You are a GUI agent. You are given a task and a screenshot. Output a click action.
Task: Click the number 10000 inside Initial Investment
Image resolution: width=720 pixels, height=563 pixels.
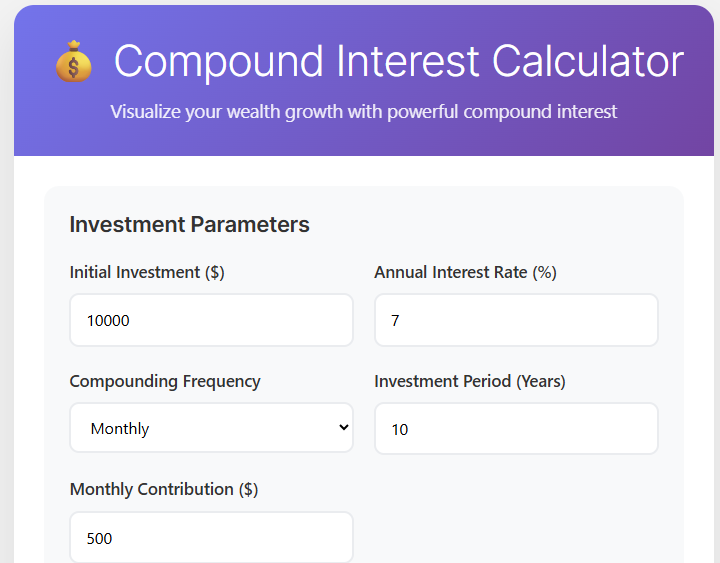pyautogui.click(x=108, y=321)
